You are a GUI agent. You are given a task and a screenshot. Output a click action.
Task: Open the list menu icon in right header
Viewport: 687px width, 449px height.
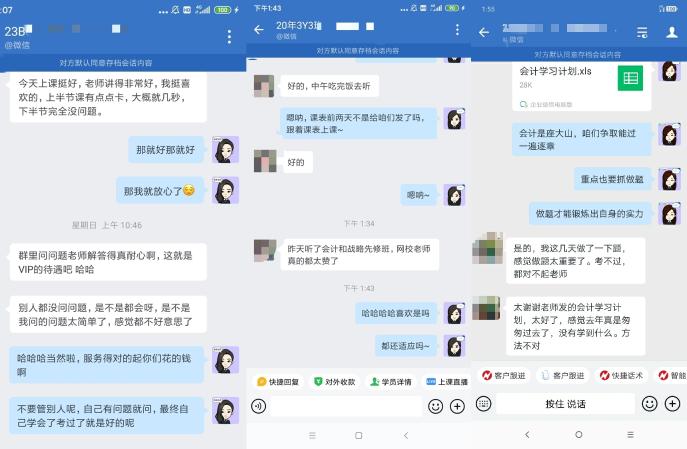(x=642, y=32)
